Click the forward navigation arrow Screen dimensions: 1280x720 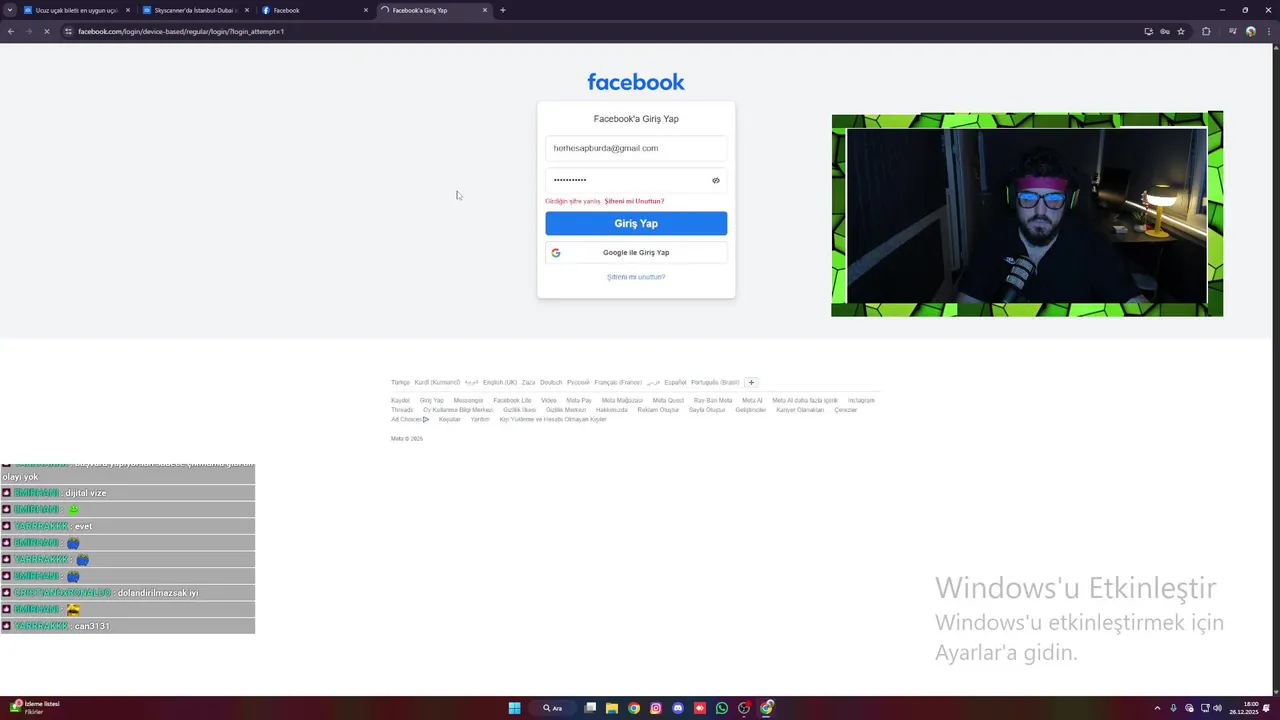click(x=29, y=31)
